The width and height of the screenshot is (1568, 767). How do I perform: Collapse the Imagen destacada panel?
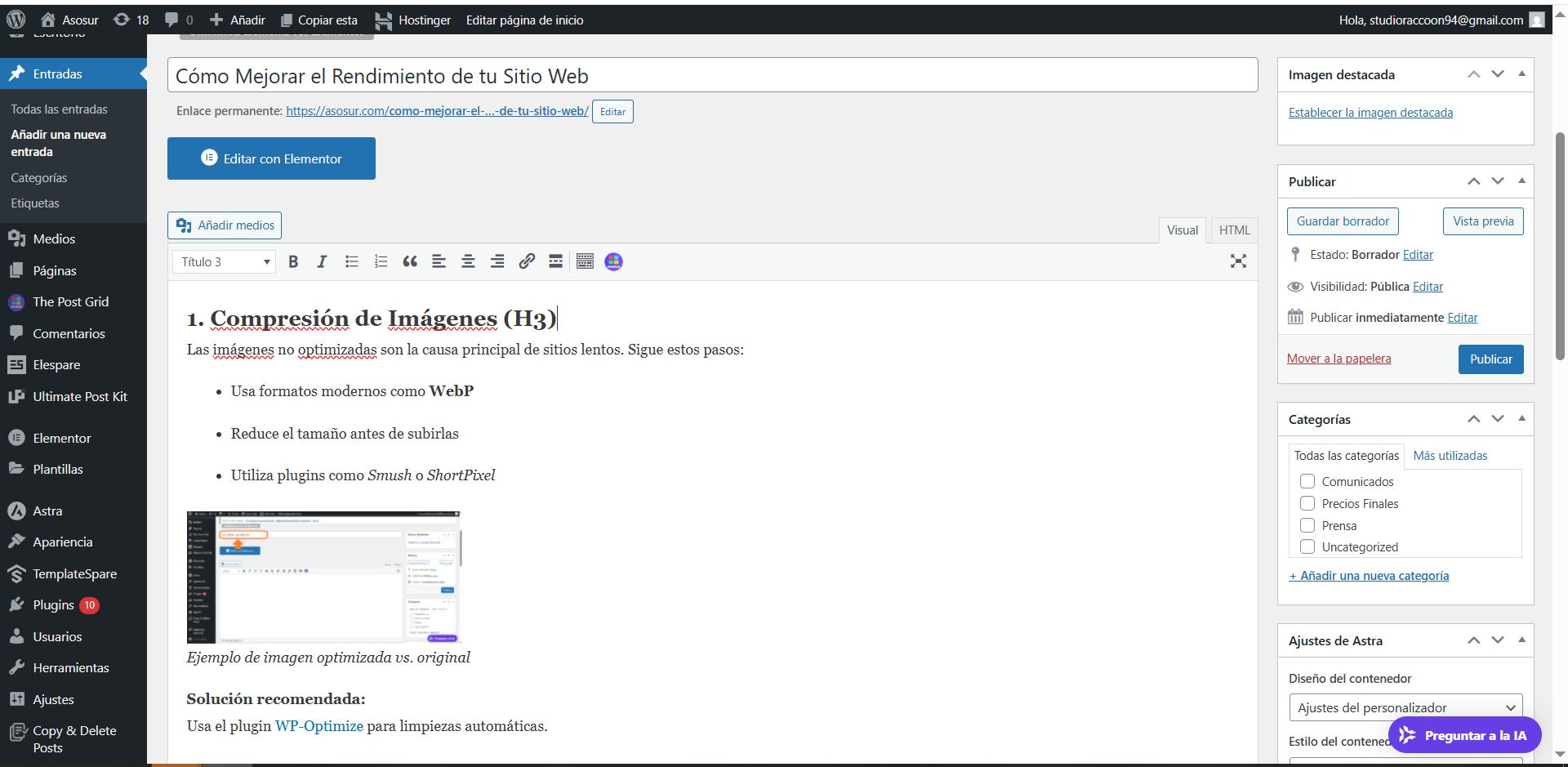coord(1521,74)
